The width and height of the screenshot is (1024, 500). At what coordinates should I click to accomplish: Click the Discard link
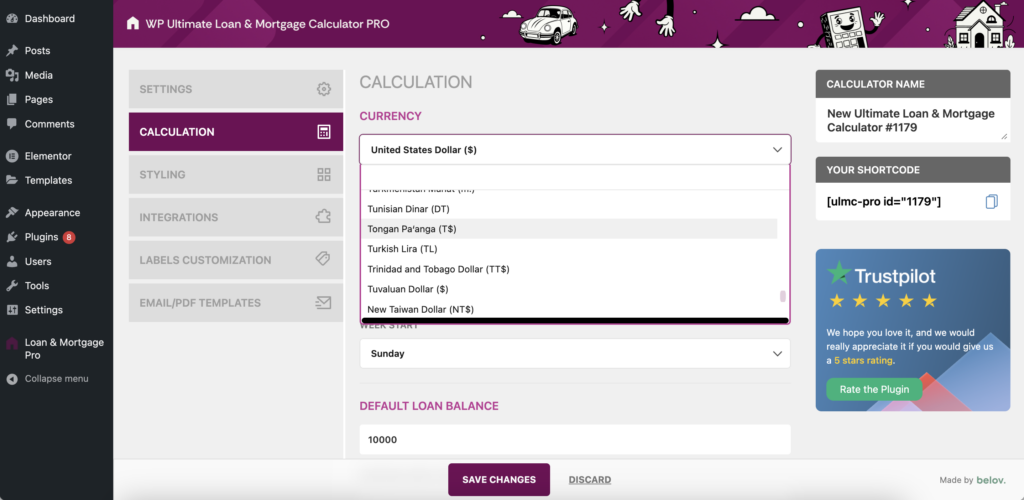pyautogui.click(x=589, y=480)
